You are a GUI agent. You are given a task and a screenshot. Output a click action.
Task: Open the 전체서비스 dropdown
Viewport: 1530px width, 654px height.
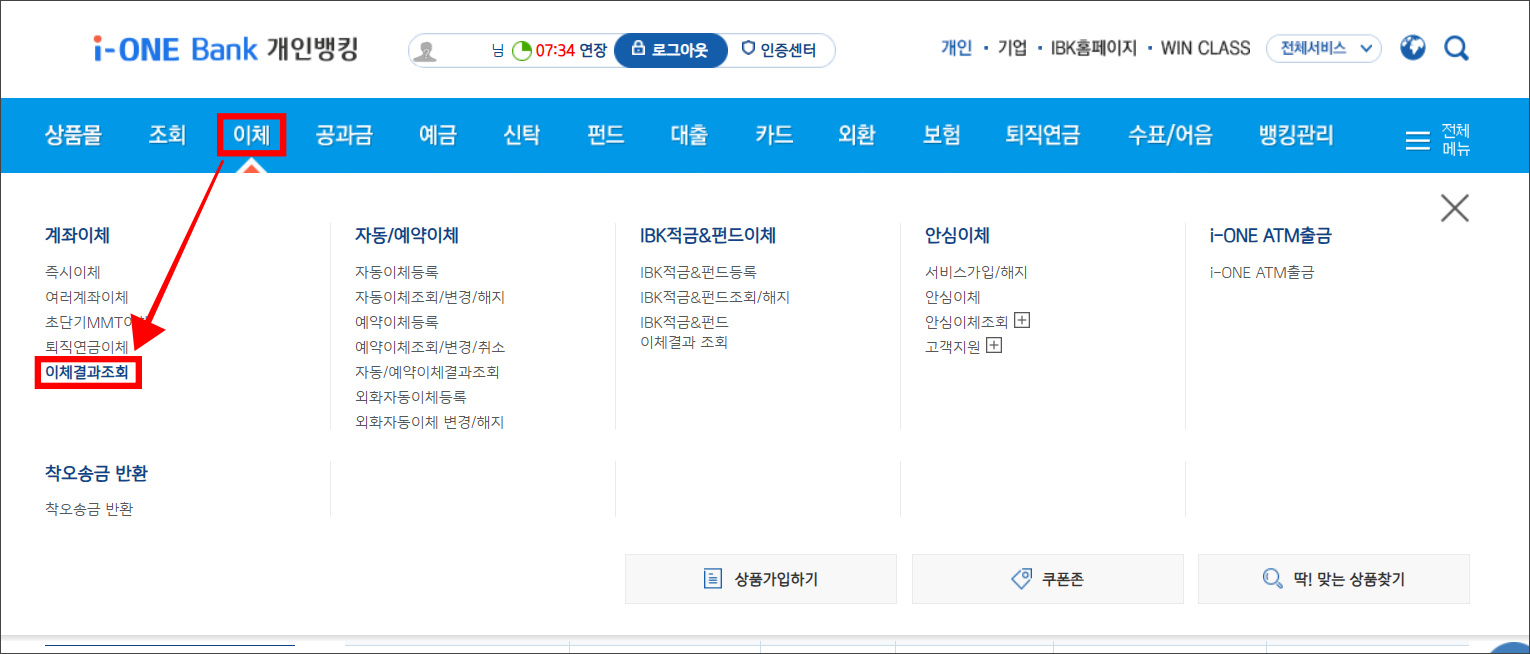coord(1323,48)
